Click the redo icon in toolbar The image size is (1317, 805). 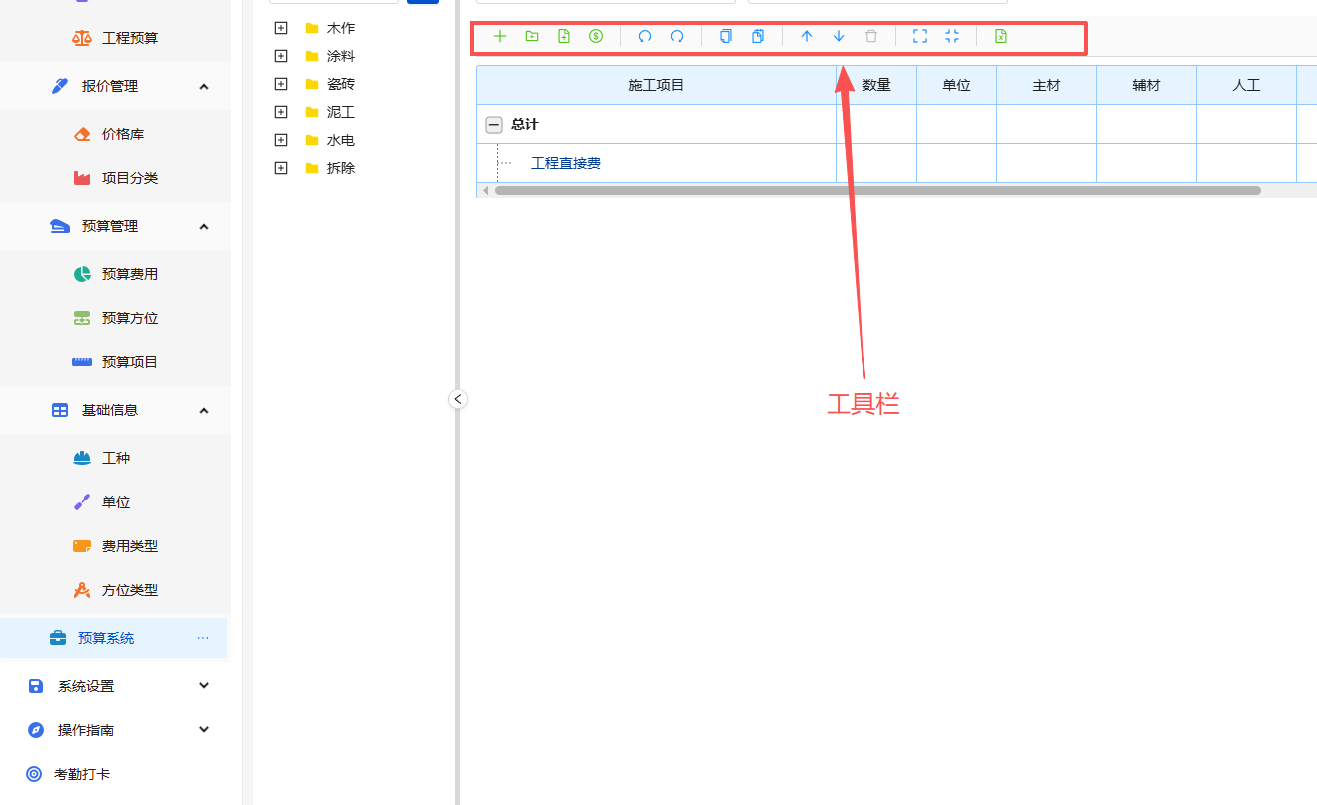point(677,36)
